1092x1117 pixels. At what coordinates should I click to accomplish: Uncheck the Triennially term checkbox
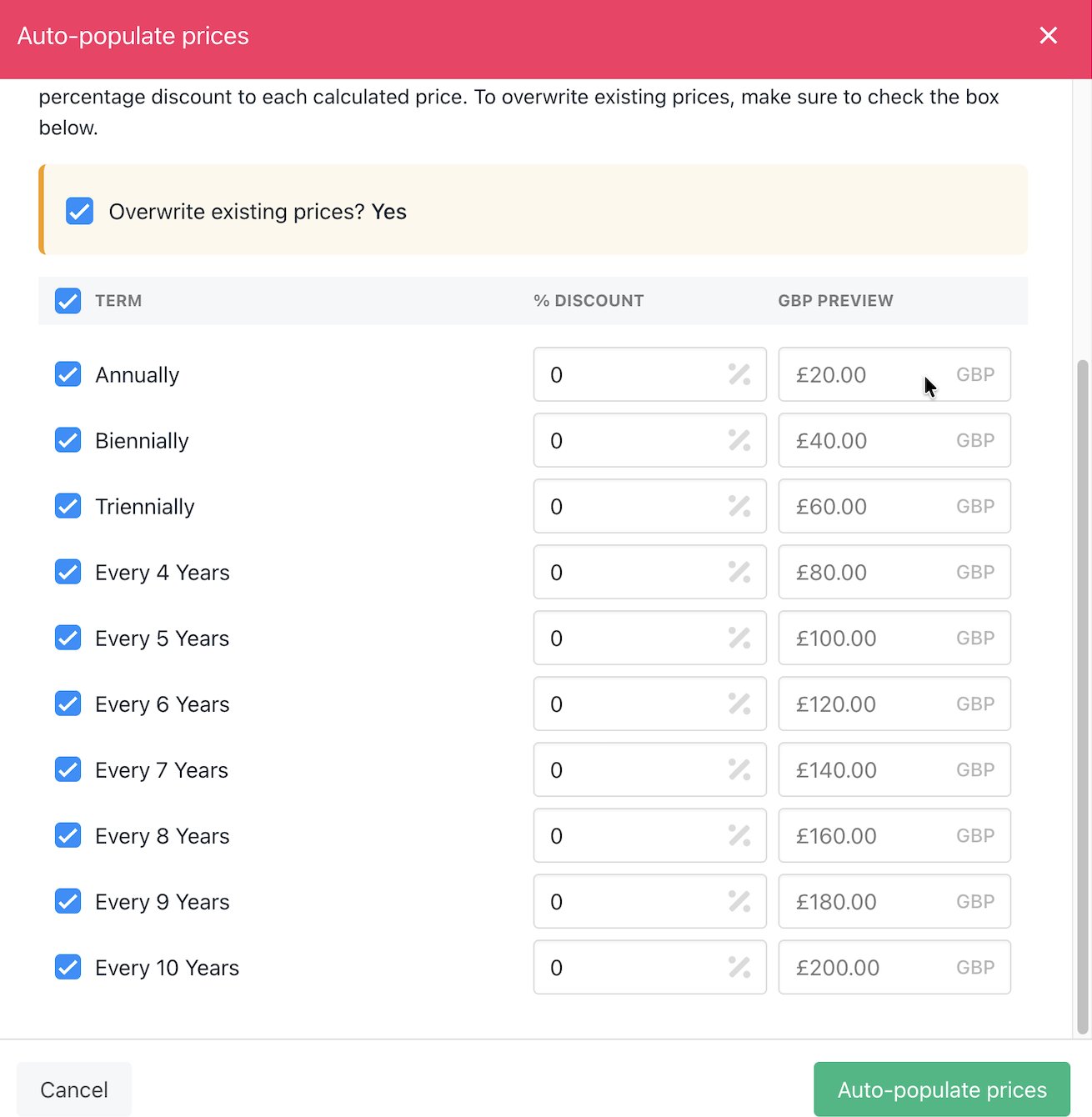[68, 506]
